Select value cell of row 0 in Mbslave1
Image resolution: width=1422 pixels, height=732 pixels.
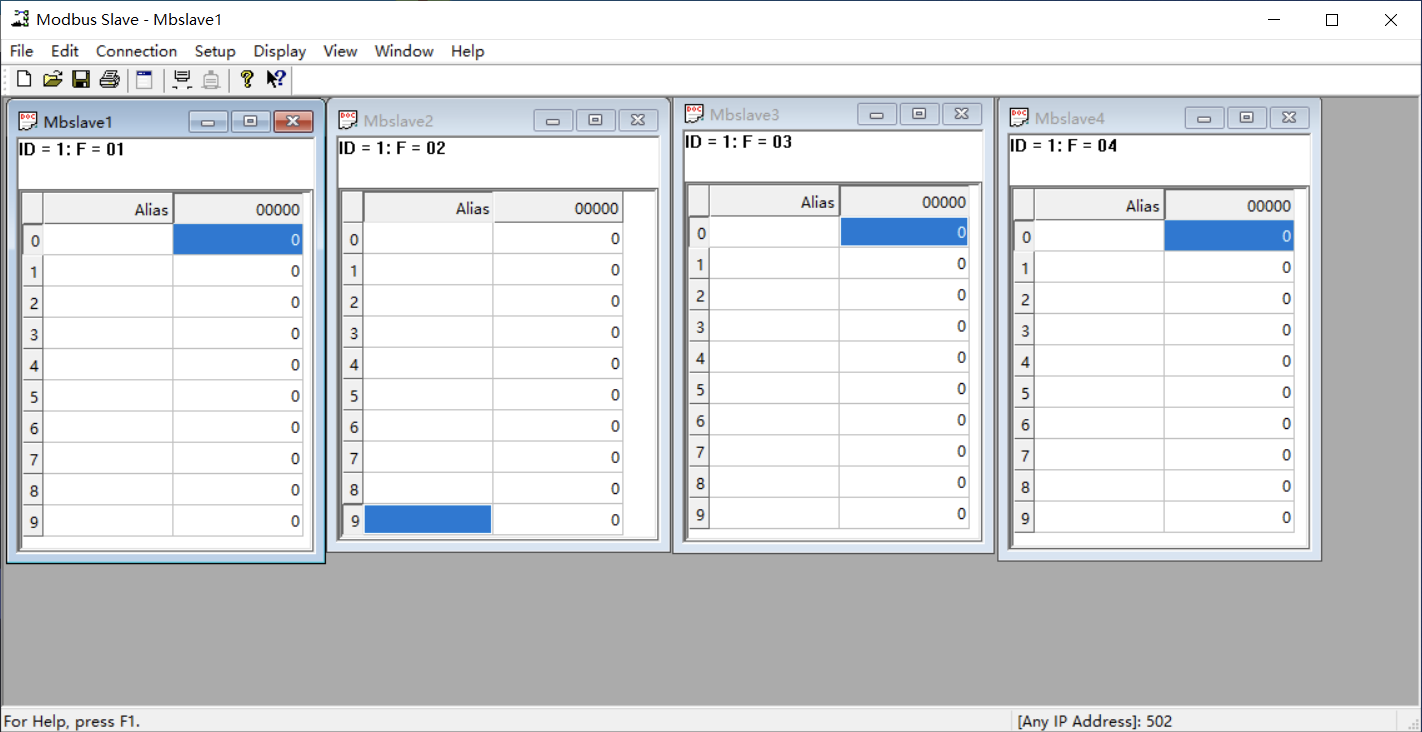click(238, 240)
